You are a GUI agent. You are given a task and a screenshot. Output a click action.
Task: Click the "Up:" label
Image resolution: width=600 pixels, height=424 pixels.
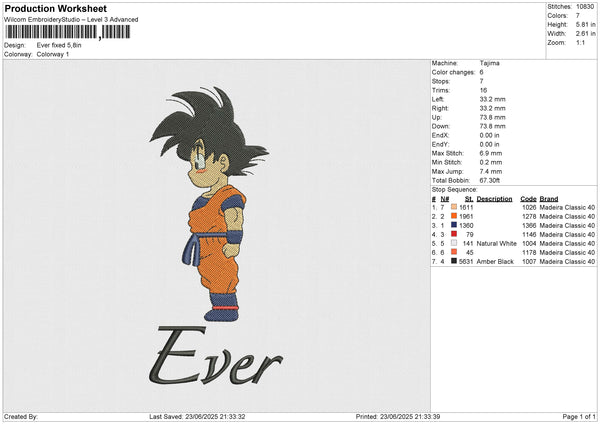(x=436, y=117)
